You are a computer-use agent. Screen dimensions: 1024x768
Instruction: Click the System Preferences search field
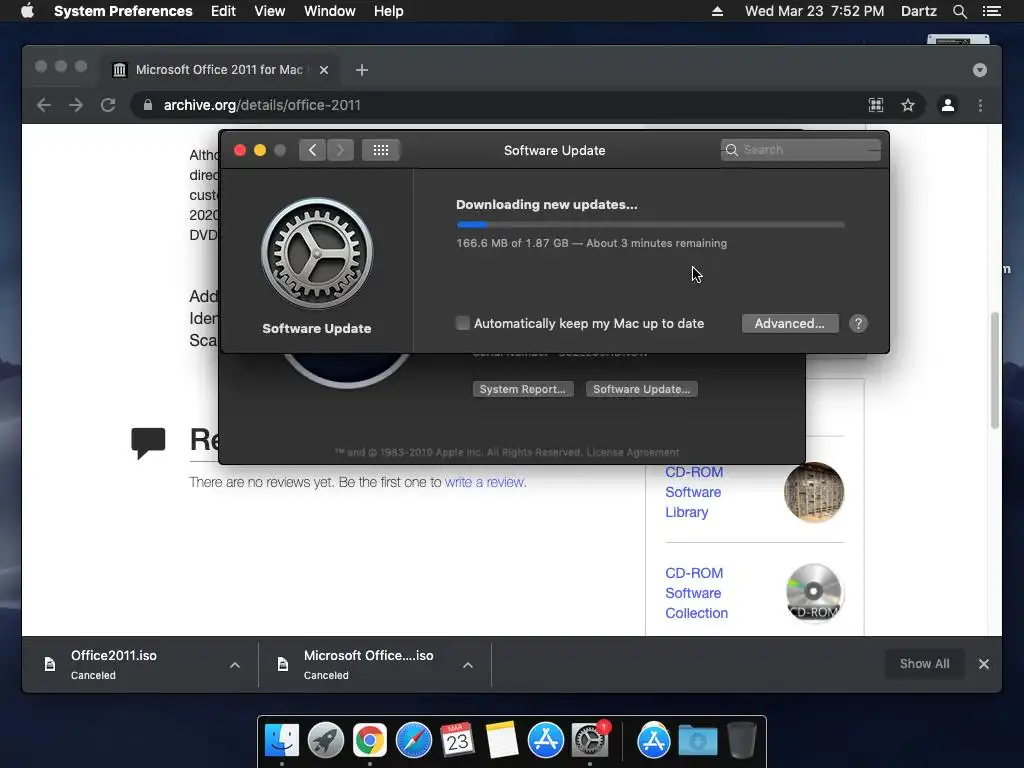(801, 150)
